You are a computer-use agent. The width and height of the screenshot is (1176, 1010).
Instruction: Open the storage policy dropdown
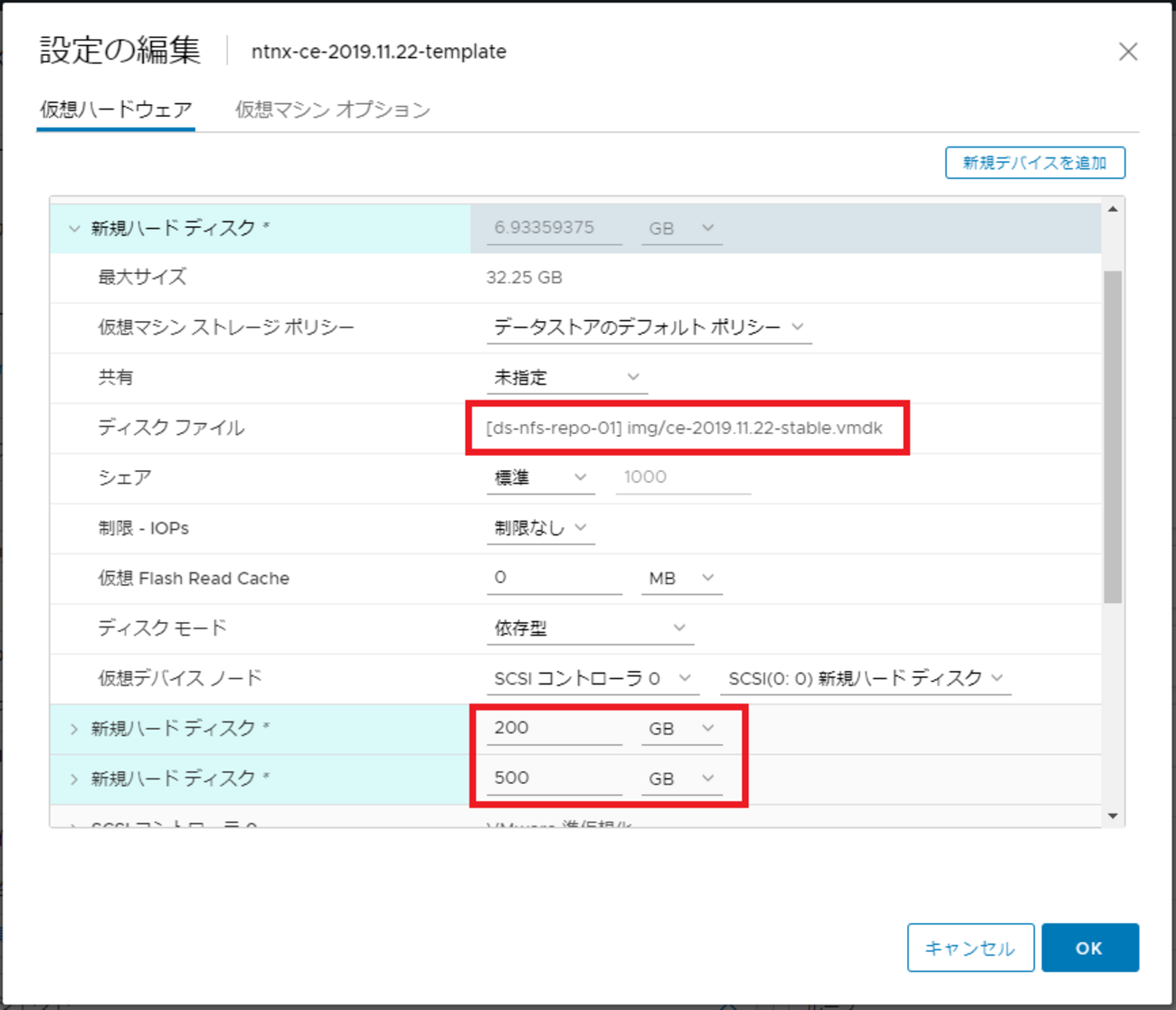click(648, 327)
